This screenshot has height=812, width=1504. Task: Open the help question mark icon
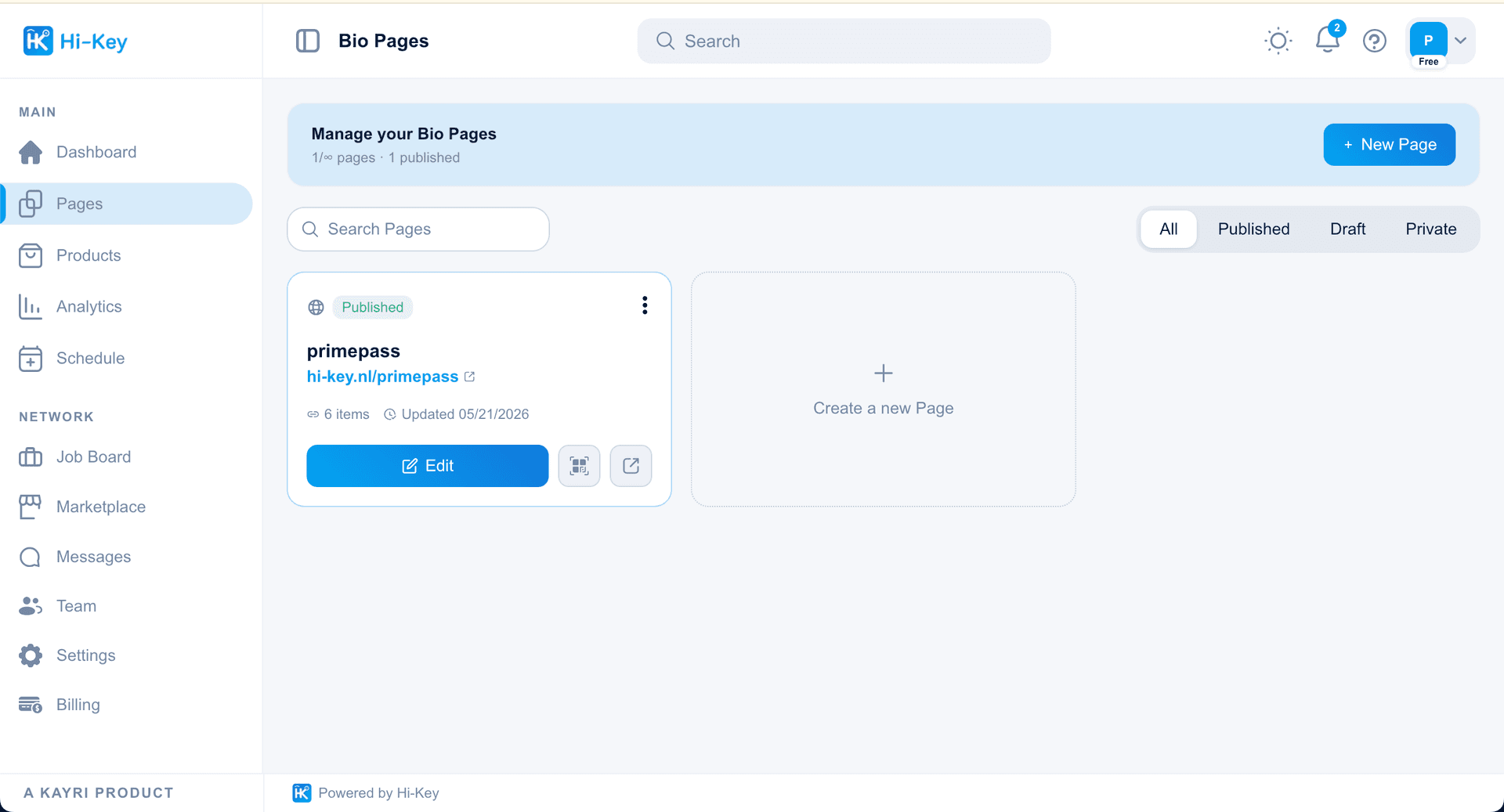coord(1375,41)
